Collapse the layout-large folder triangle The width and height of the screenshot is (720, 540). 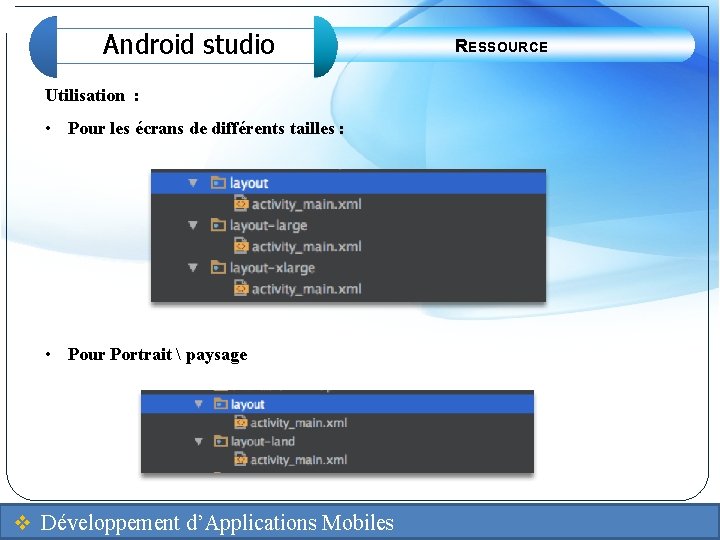click(193, 225)
